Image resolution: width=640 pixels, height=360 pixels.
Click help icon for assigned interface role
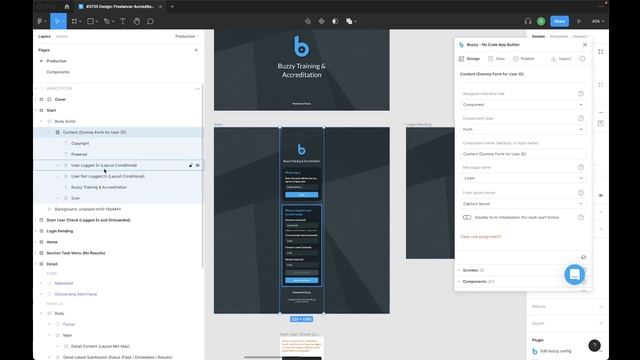tap(581, 93)
